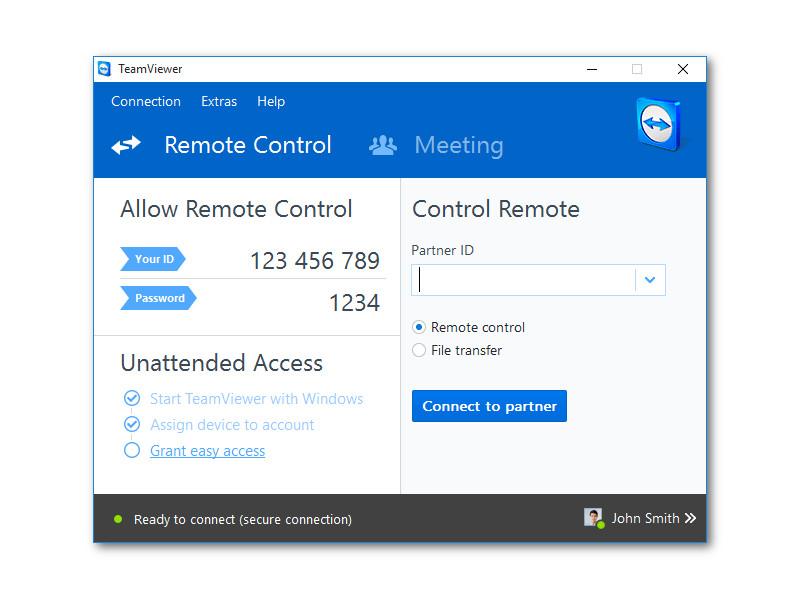800x600 pixels.
Task: Open the Partner ID dropdown arrow
Action: pyautogui.click(x=650, y=280)
